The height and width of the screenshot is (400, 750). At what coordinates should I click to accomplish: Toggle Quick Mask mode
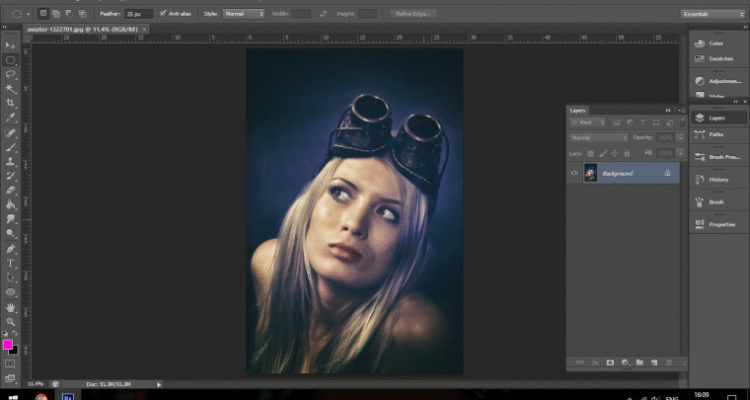point(10,364)
